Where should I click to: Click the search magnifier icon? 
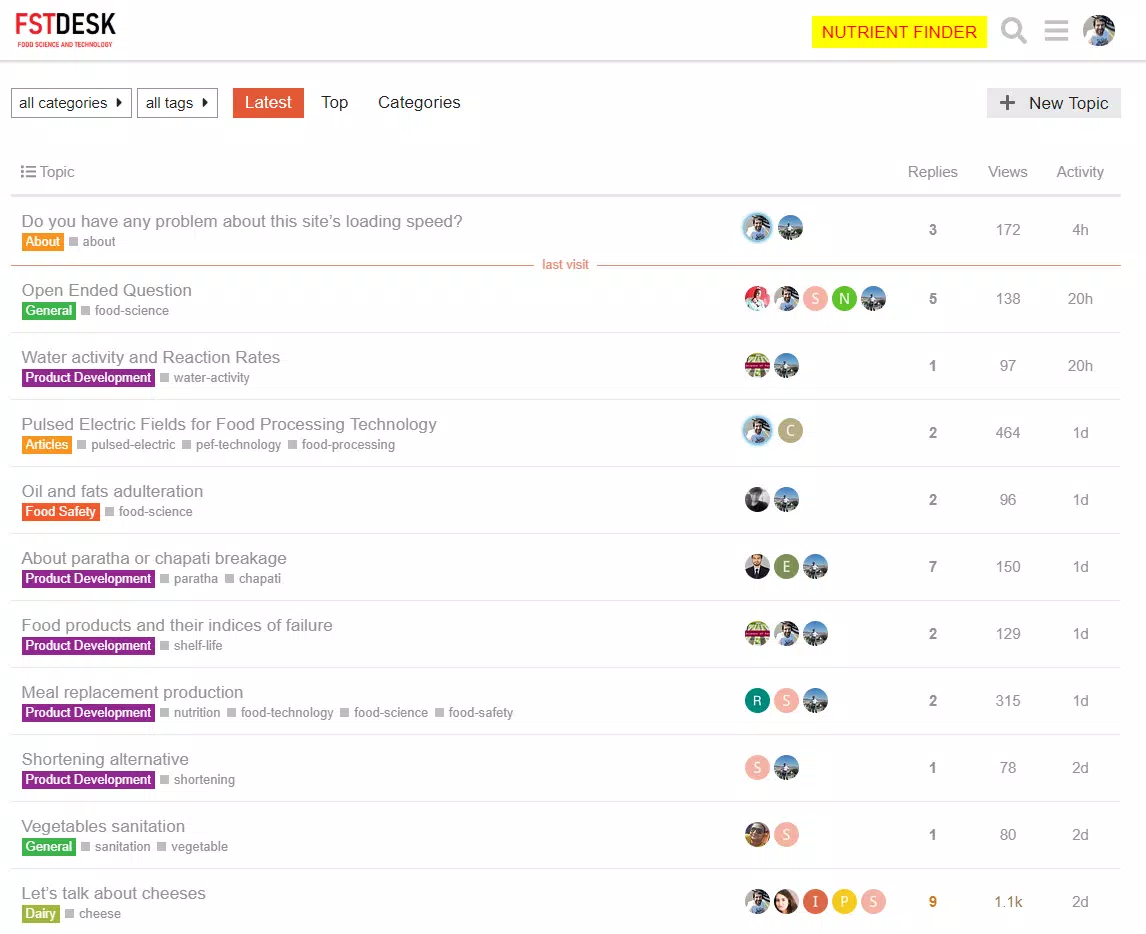1014,31
